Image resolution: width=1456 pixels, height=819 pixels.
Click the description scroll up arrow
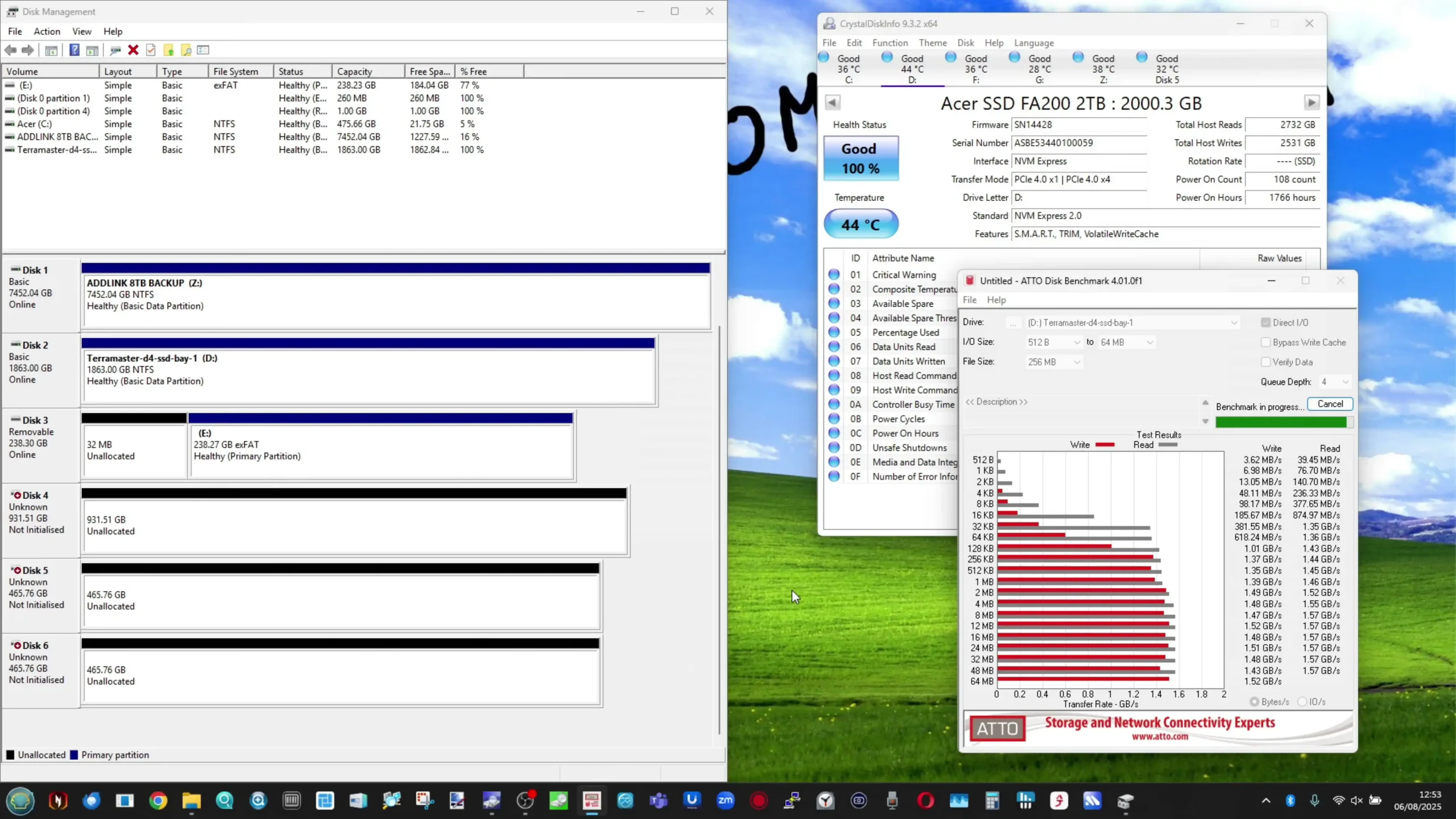(1205, 403)
